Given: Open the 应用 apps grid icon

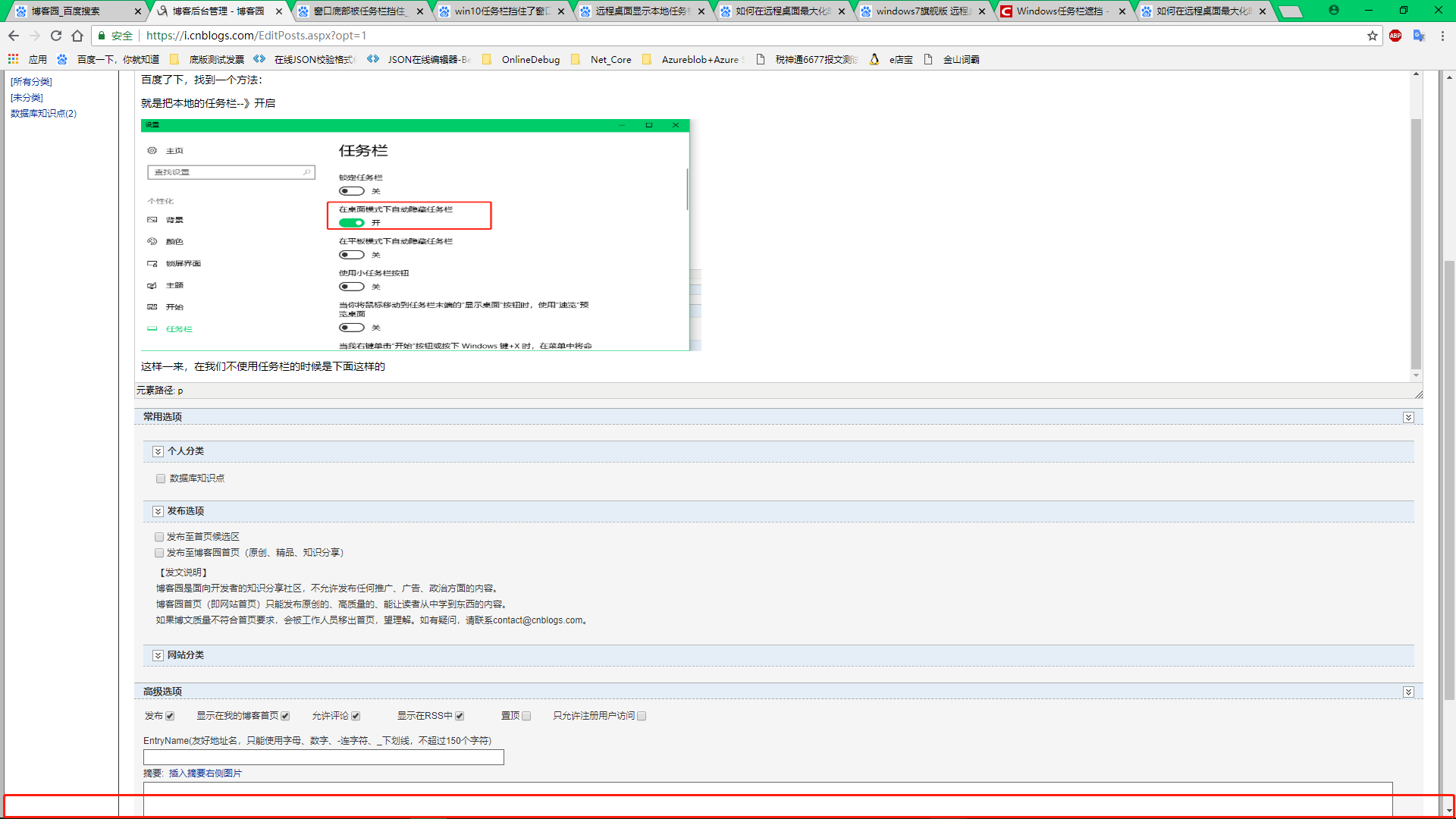Looking at the screenshot, I should point(14,59).
